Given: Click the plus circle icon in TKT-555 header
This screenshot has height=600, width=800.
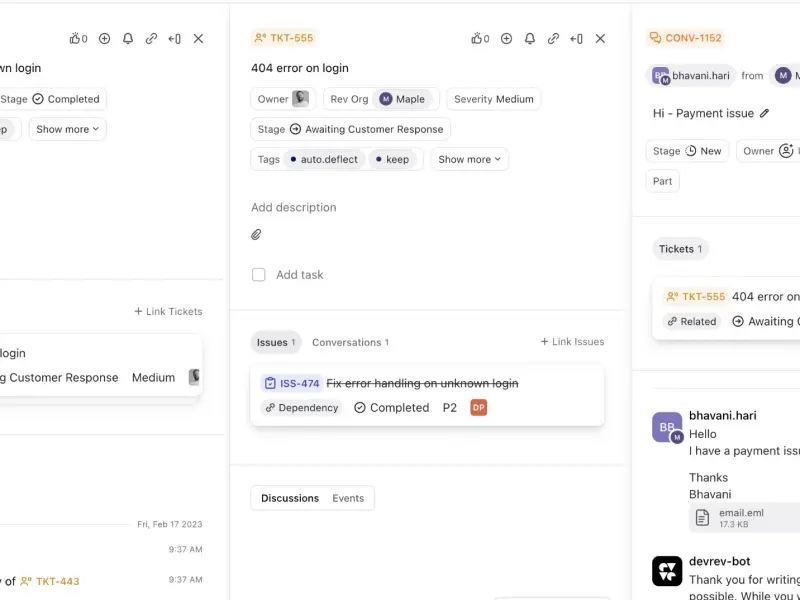Looking at the screenshot, I should pos(506,38).
